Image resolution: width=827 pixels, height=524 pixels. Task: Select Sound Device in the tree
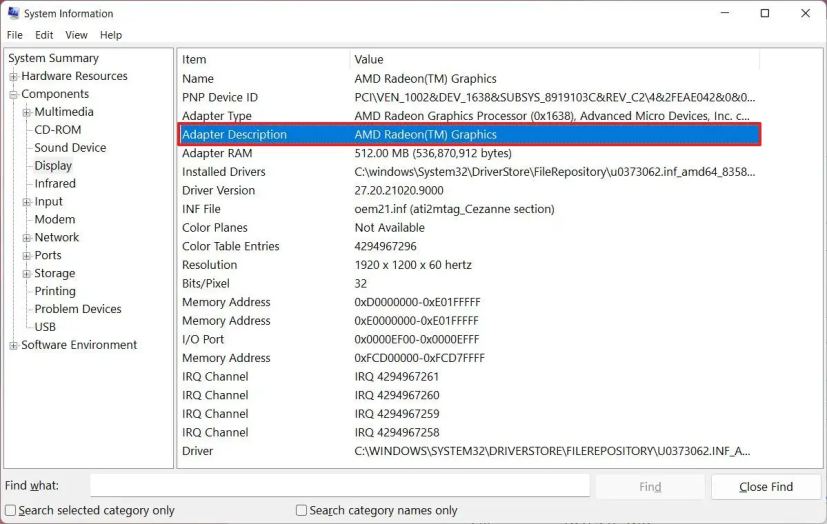click(70, 148)
